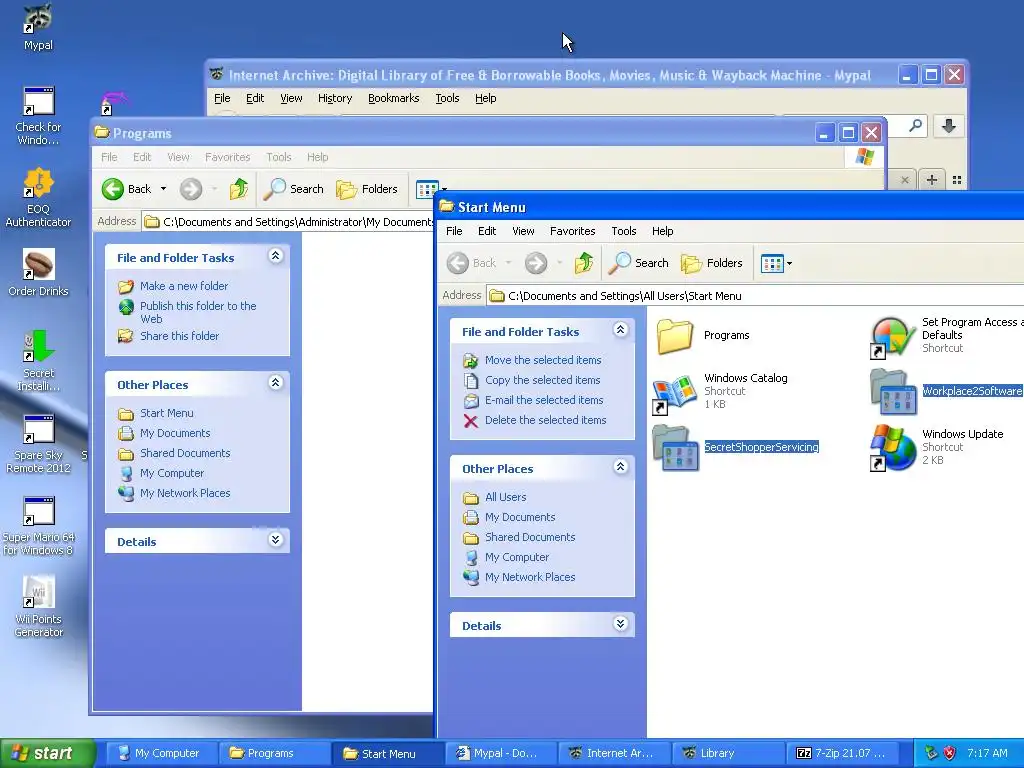
Task: Launch Spare Sky Remote 2012 shortcut
Action: 38,444
